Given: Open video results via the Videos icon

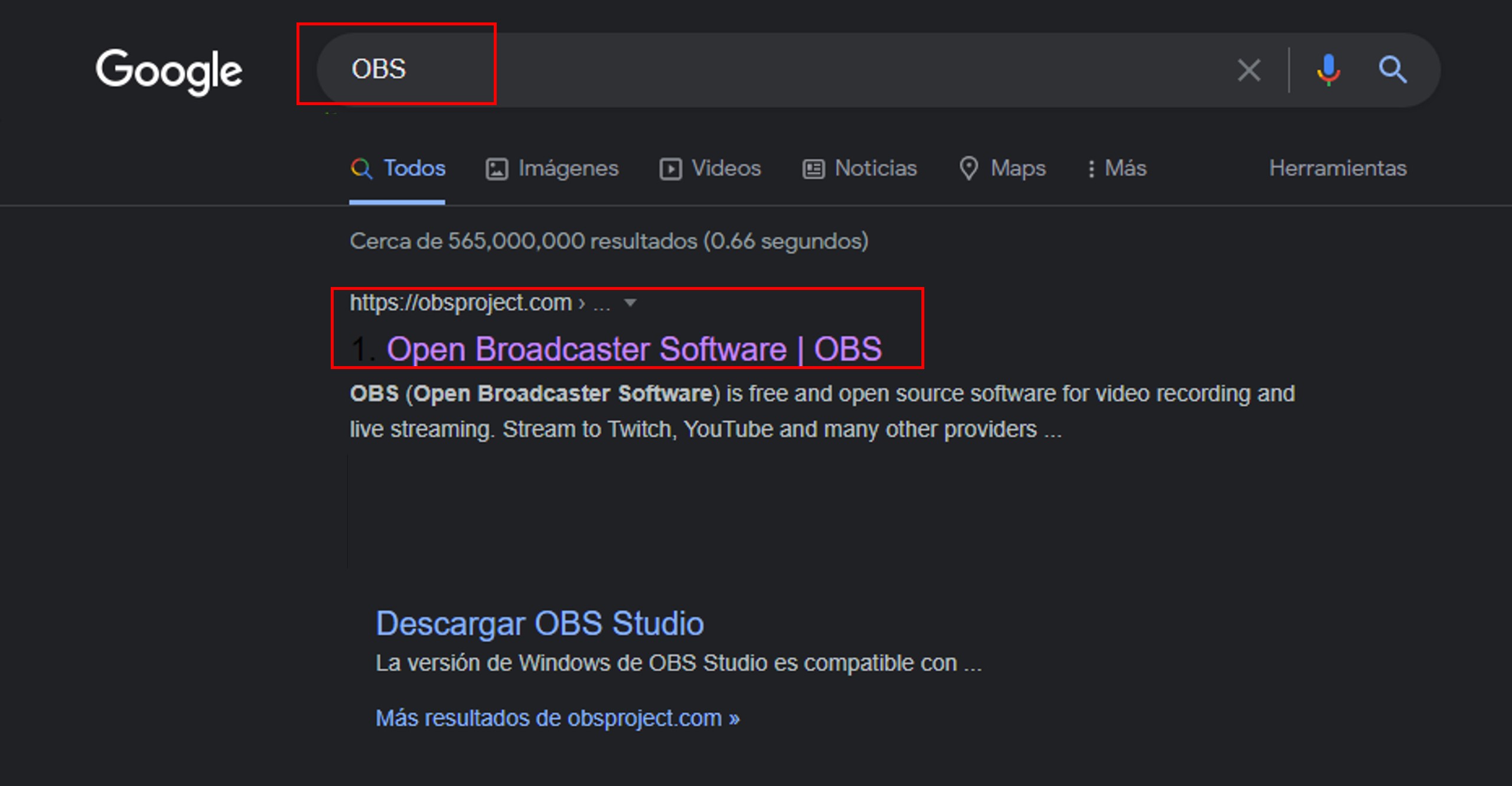Looking at the screenshot, I should (670, 168).
